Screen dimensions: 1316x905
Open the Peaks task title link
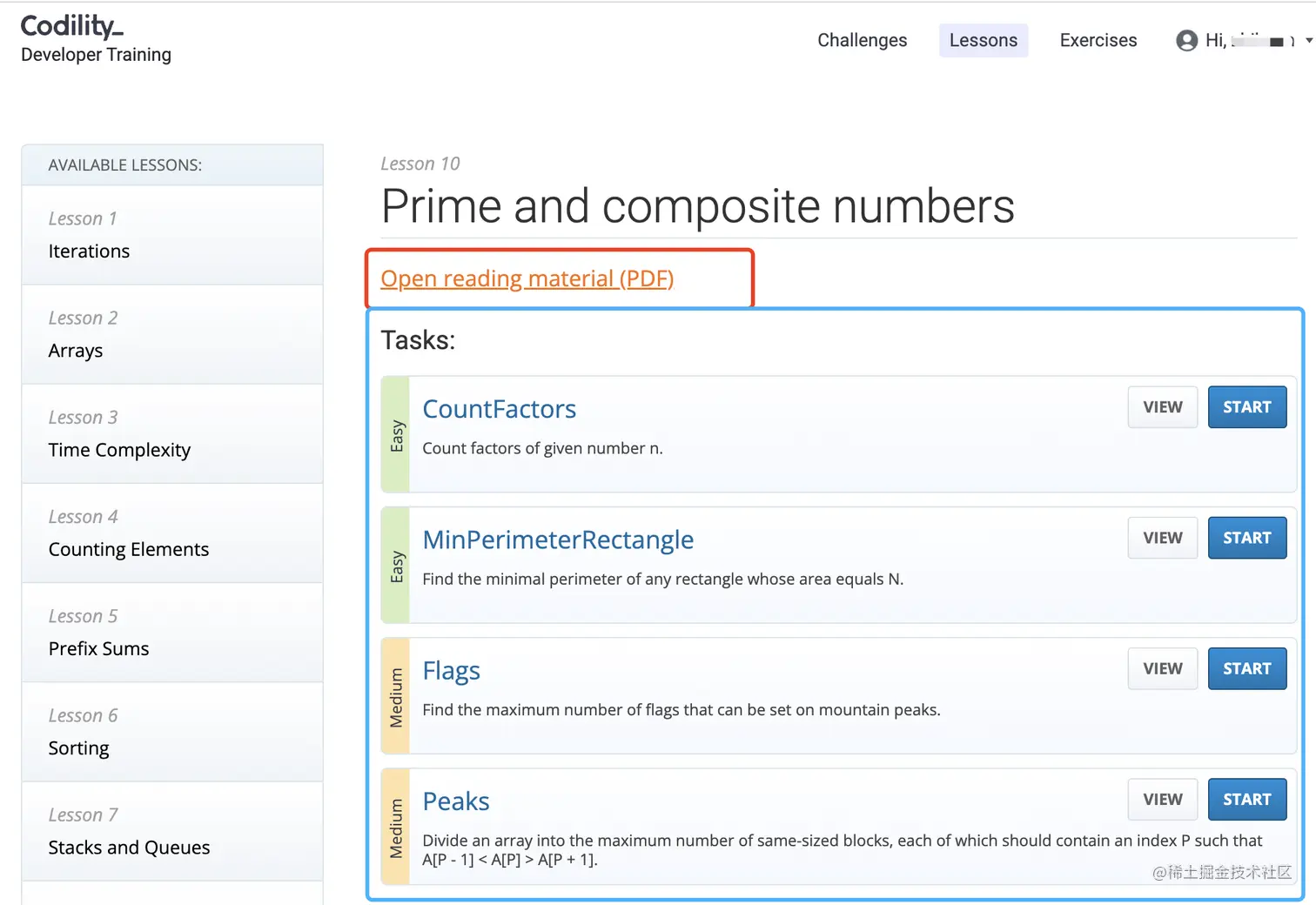(x=455, y=801)
